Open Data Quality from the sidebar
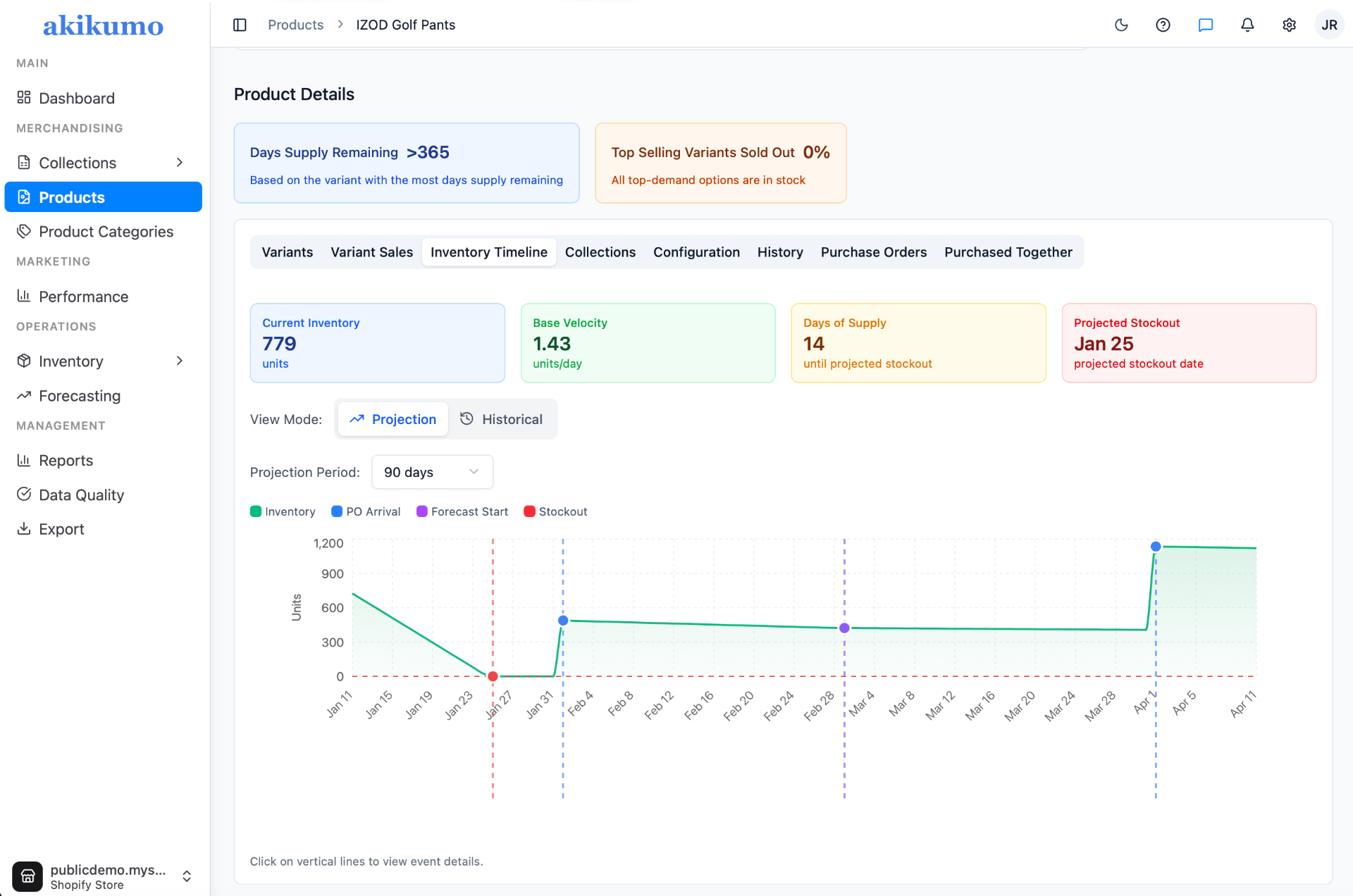The height and width of the screenshot is (896, 1353). click(x=81, y=494)
